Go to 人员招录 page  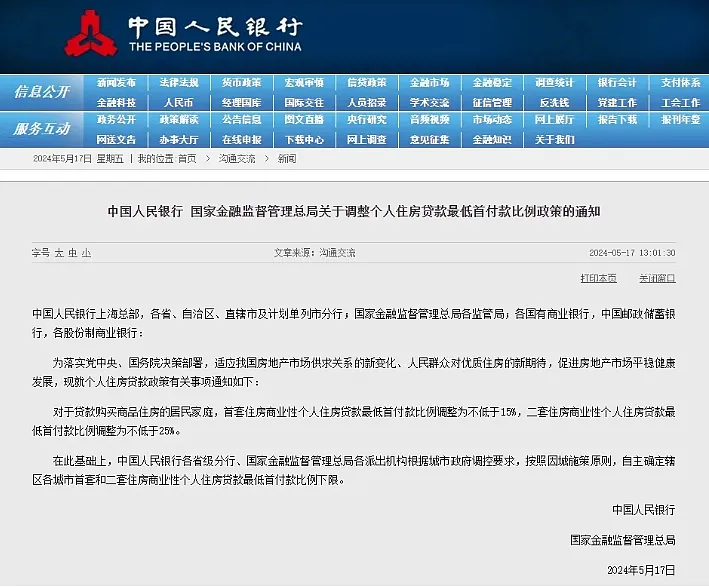point(367,103)
